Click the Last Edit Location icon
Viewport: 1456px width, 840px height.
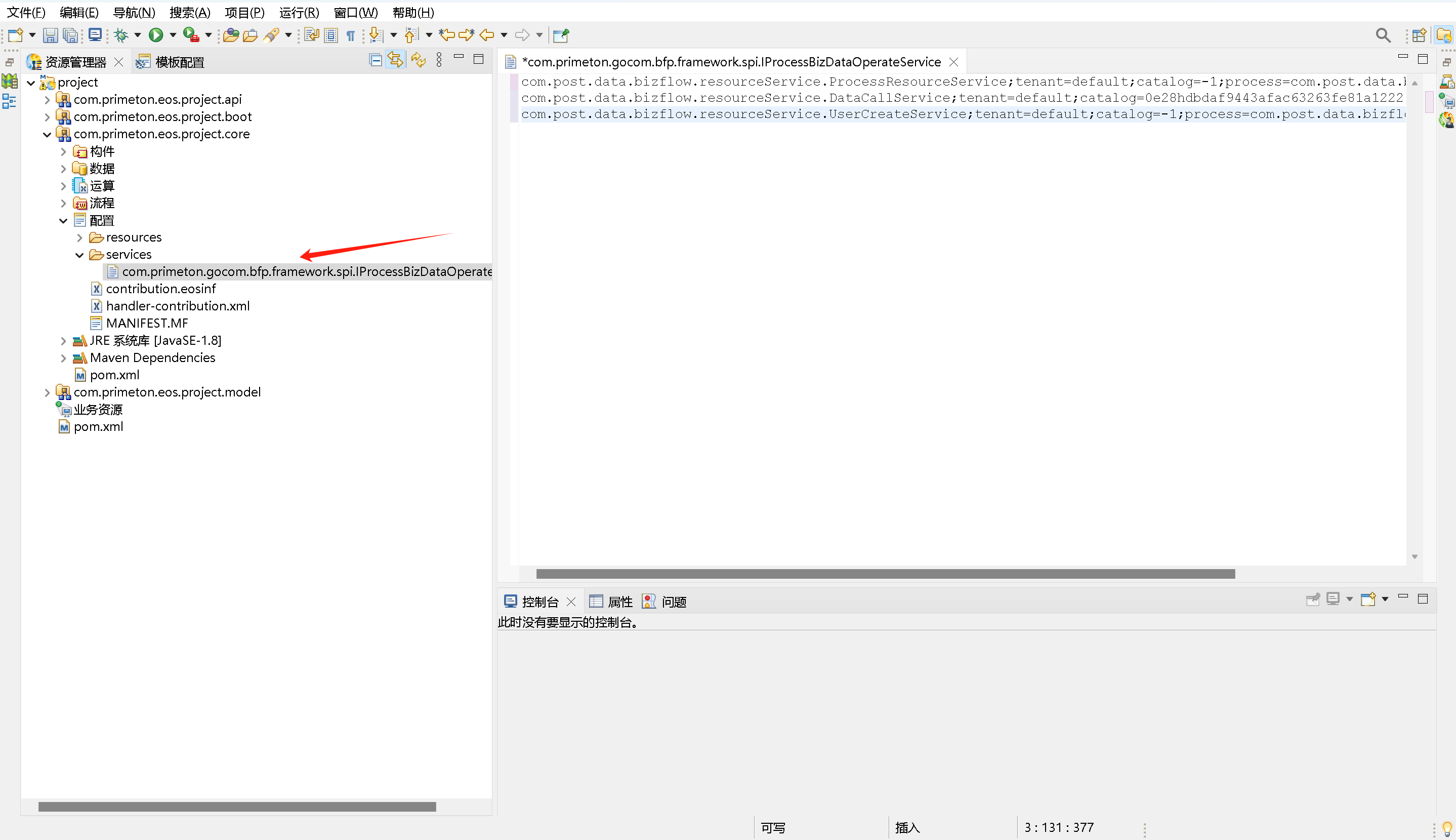446,35
